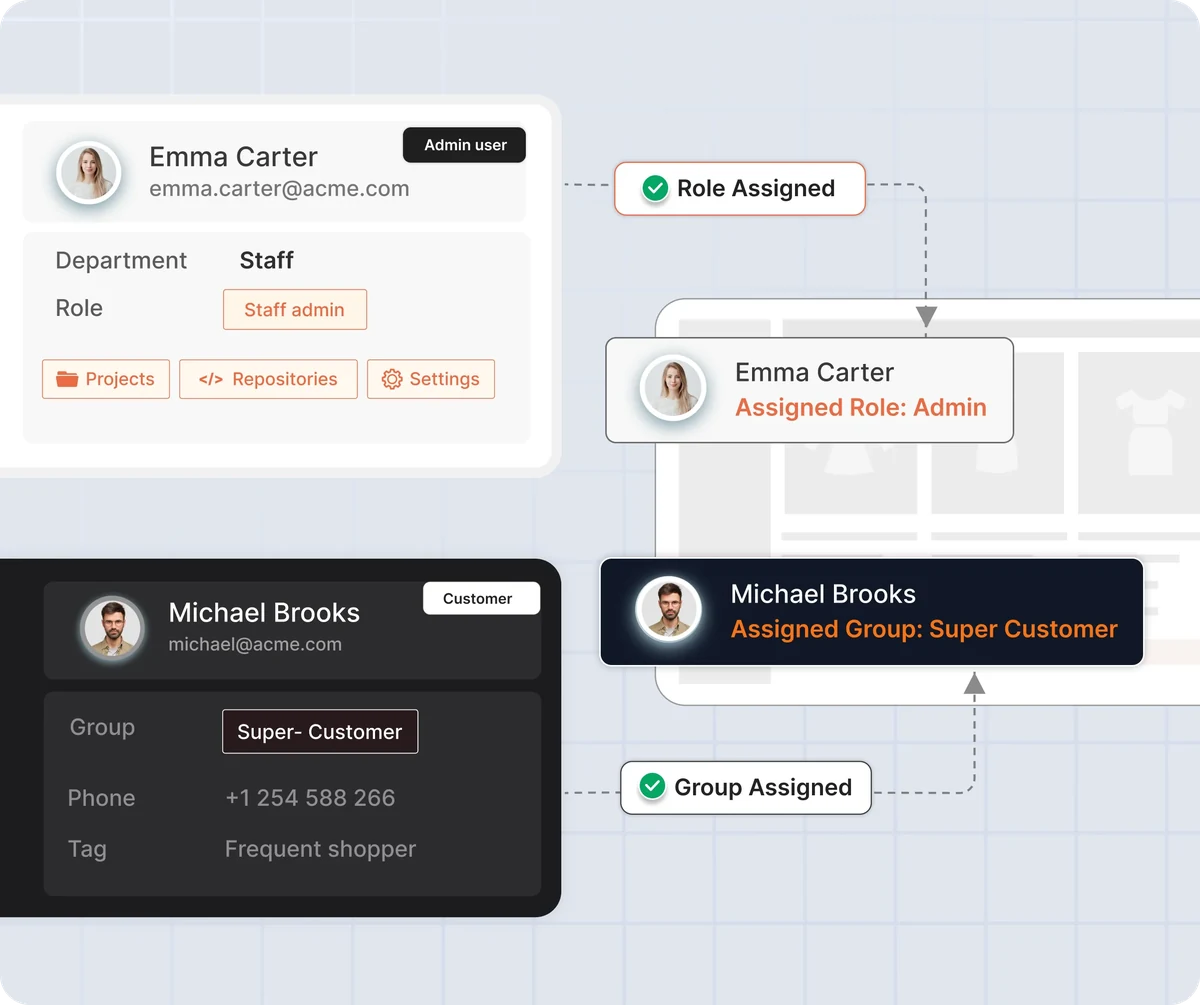
Task: Click the Repositories code-bracket icon
Action: 211,379
